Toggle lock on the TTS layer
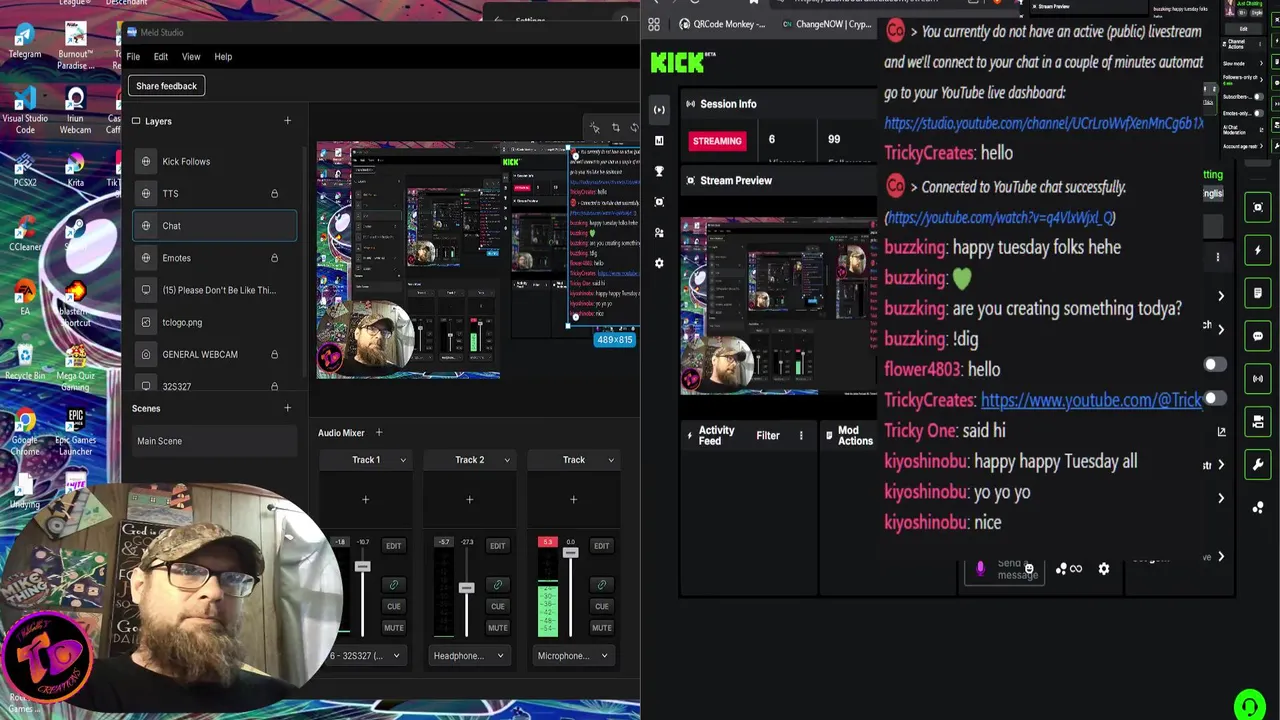1280x720 pixels. tap(274, 194)
